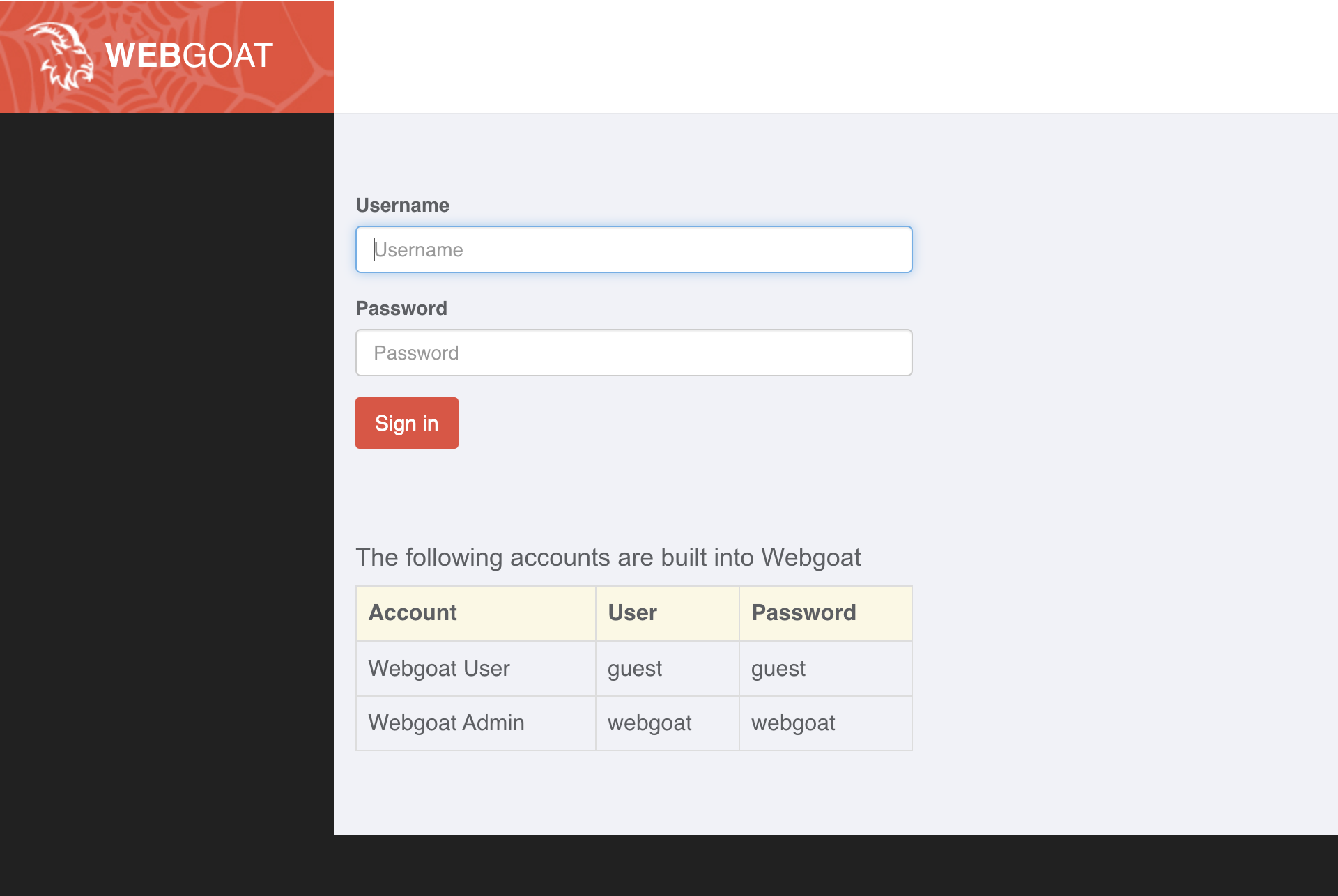Focus the Password input field
Viewport: 1338px width, 896px height.
pyautogui.click(x=633, y=353)
